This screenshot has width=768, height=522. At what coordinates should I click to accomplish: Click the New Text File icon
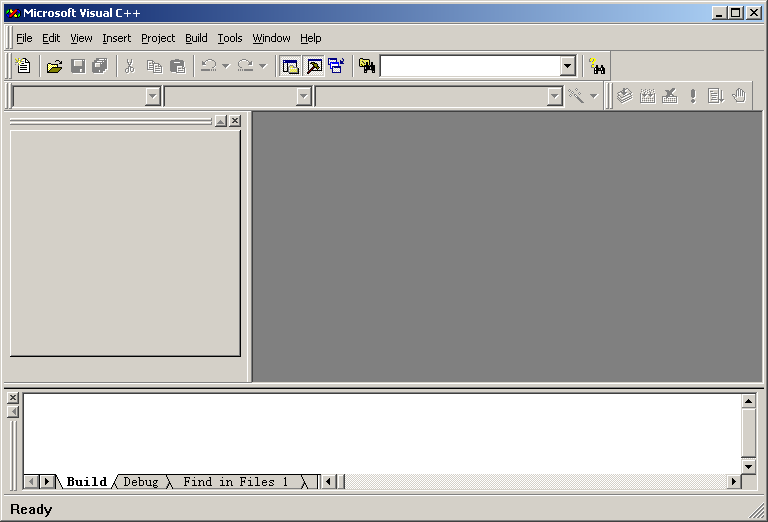click(23, 66)
